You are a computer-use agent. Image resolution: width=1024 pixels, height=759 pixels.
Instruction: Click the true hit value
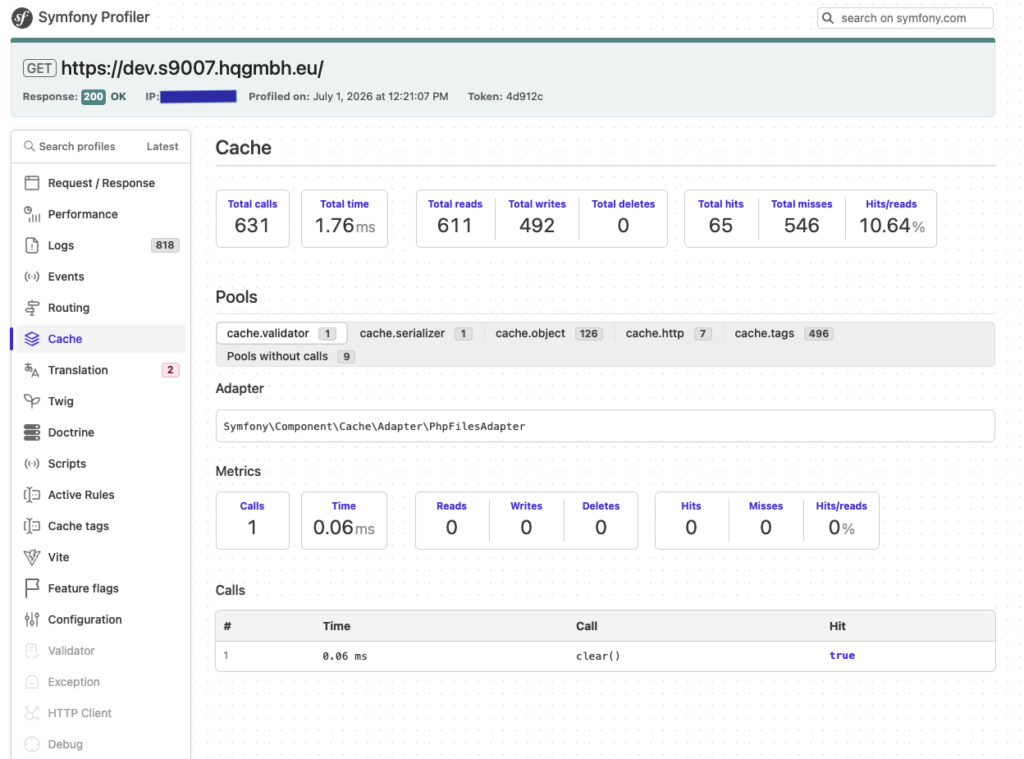[842, 655]
